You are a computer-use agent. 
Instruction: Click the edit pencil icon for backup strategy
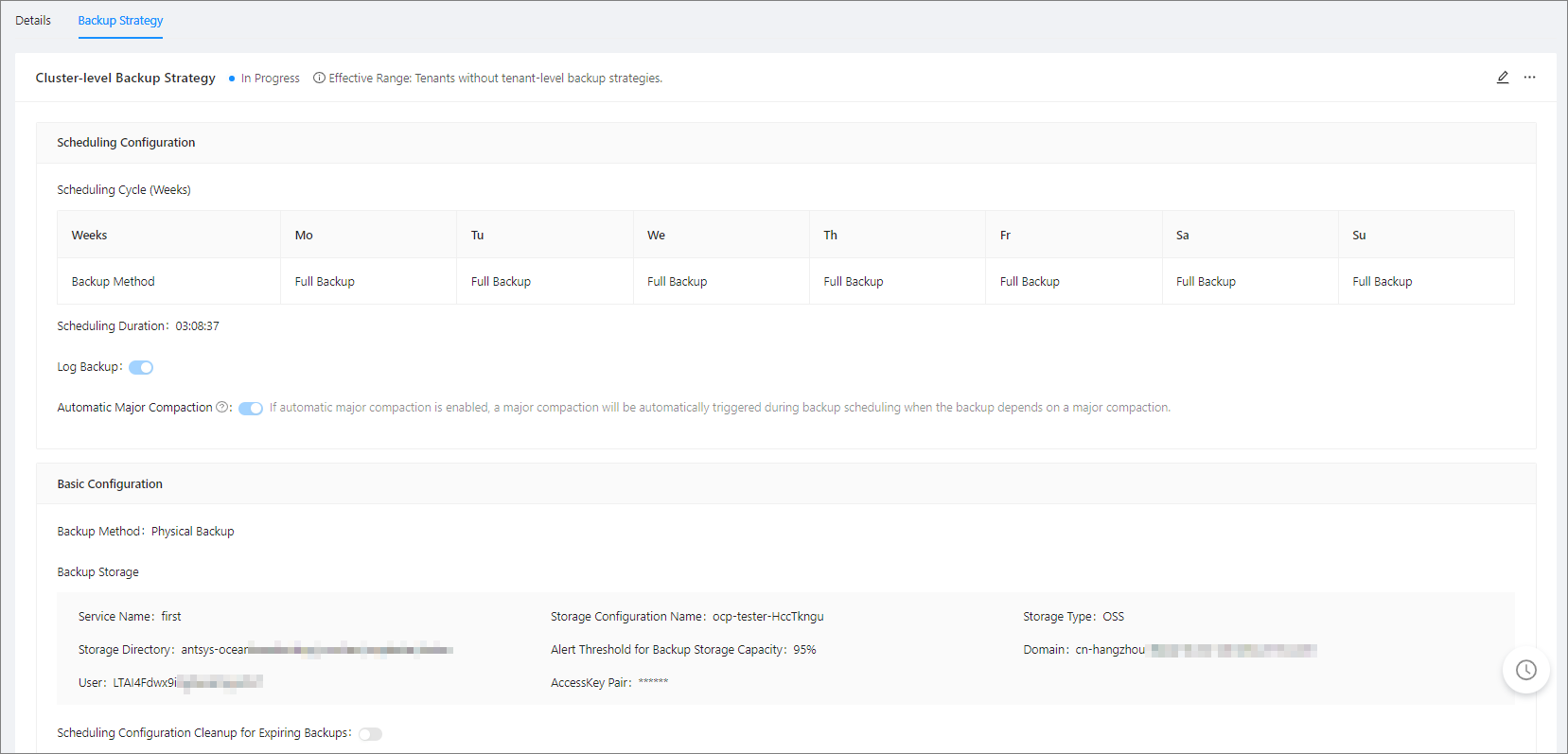point(1502,78)
